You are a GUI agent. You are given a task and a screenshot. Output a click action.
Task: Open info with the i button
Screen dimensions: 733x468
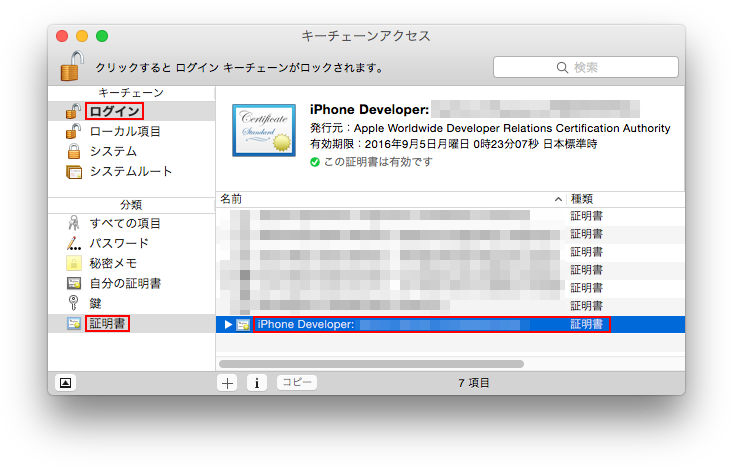click(257, 383)
